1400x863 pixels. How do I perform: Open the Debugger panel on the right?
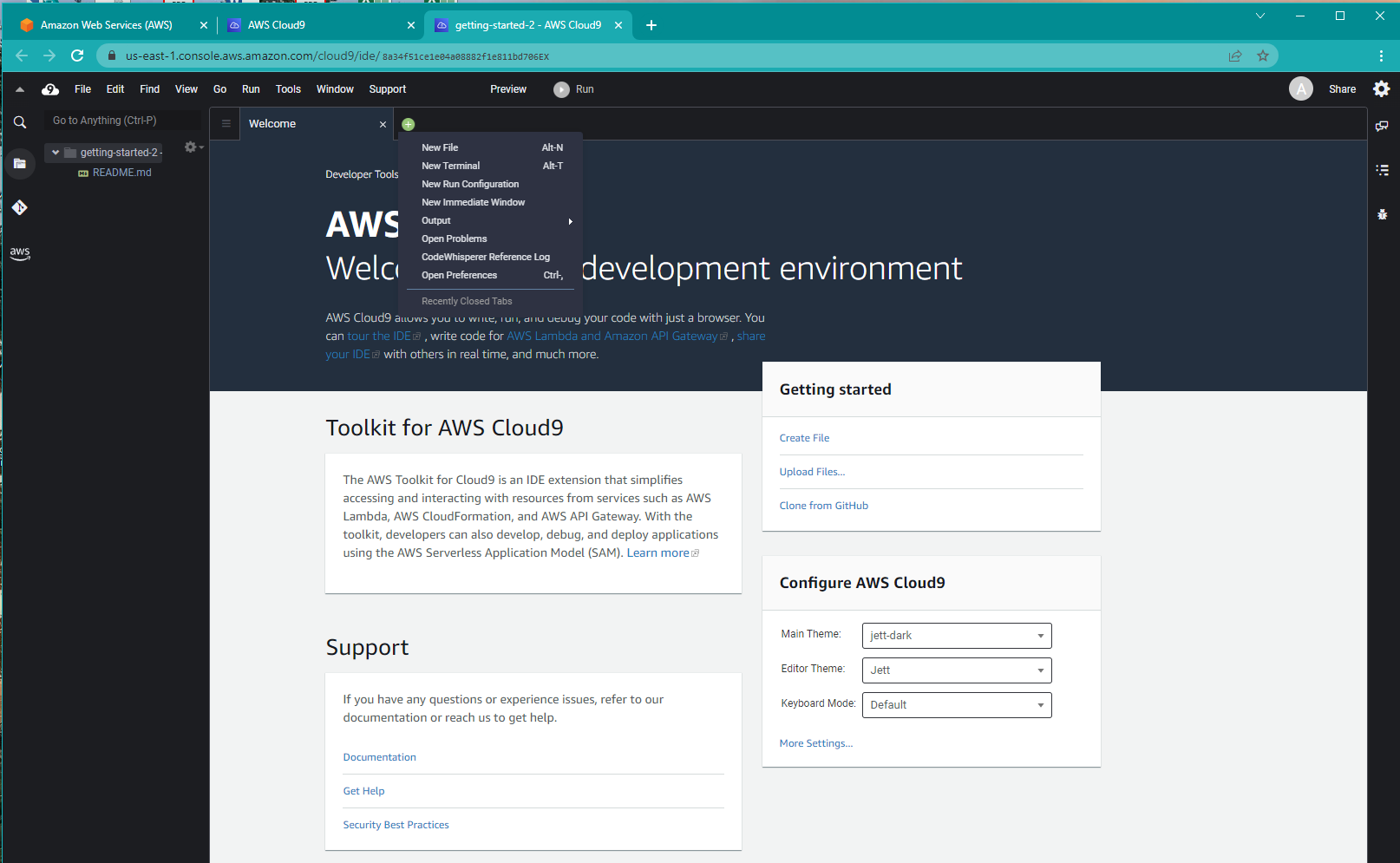pyautogui.click(x=1381, y=213)
